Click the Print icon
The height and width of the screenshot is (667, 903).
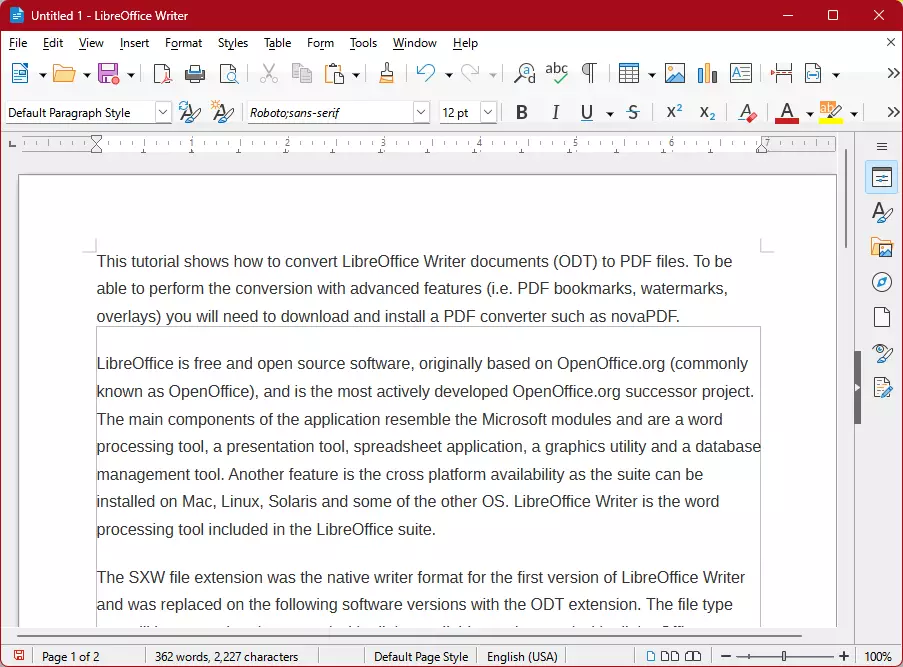tap(195, 74)
